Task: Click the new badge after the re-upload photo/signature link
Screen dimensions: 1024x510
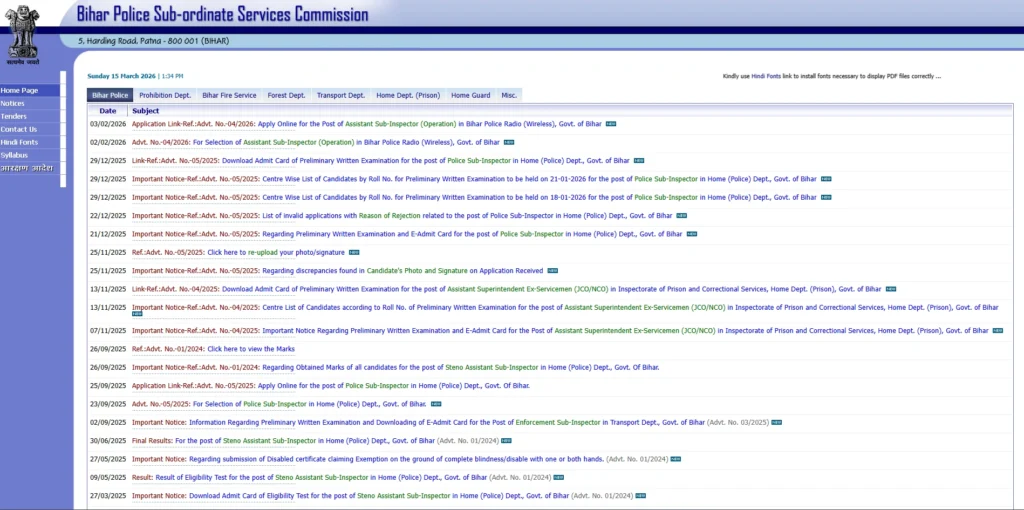Action: (354, 253)
